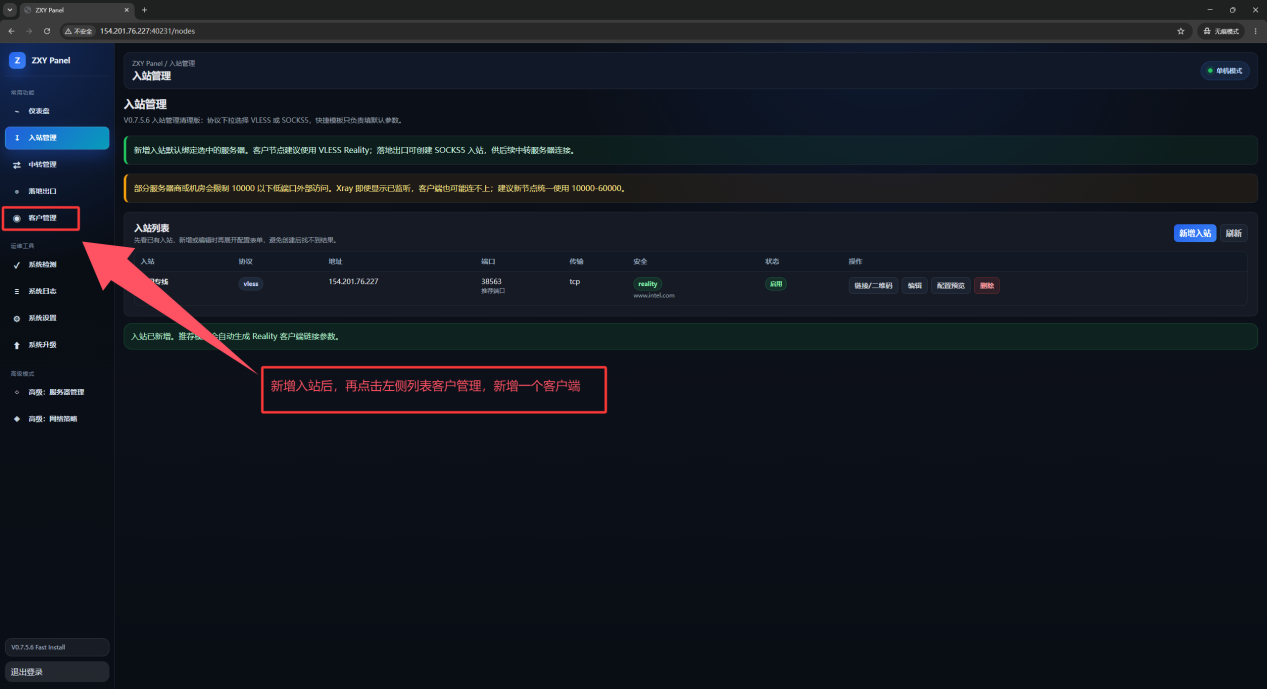The image size is (1267, 689).
Task: Open 高级：网络策略 in sidebar
Action: coord(57,419)
